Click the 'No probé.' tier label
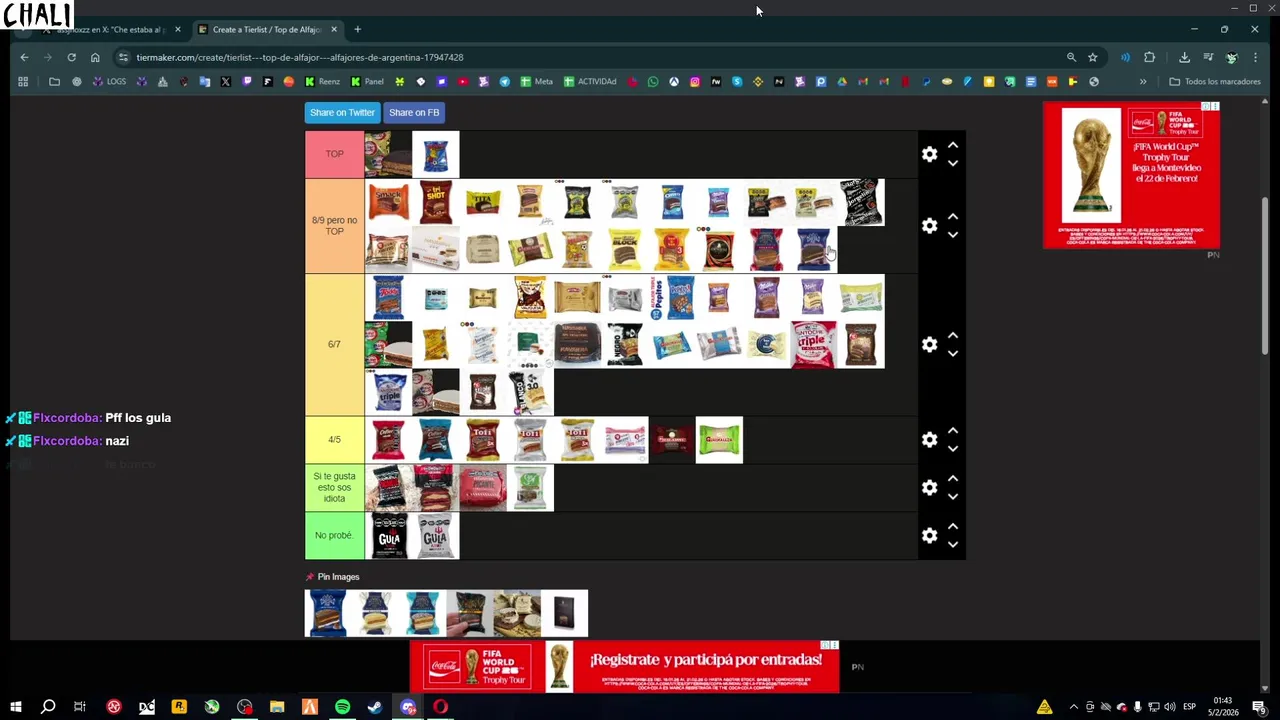Screen dimensions: 1280x720 [x=334, y=535]
